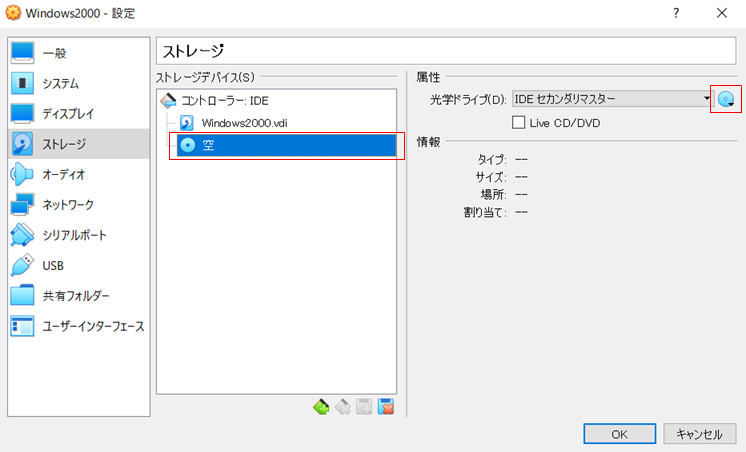Select the empty 空 optical drive entry
The height and width of the screenshot is (452, 746).
[x=286, y=145]
